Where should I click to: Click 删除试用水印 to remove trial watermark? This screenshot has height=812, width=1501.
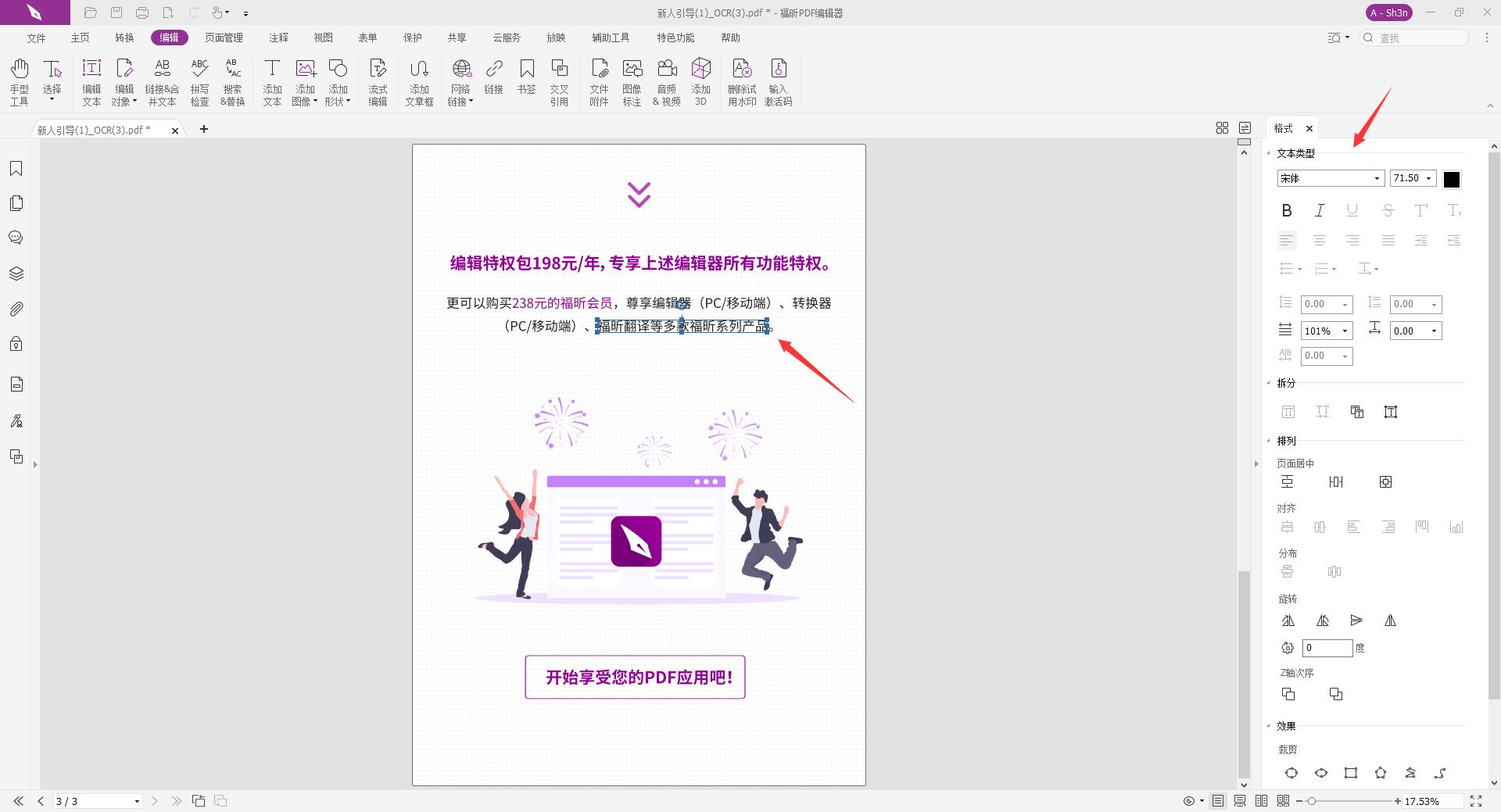[742, 80]
